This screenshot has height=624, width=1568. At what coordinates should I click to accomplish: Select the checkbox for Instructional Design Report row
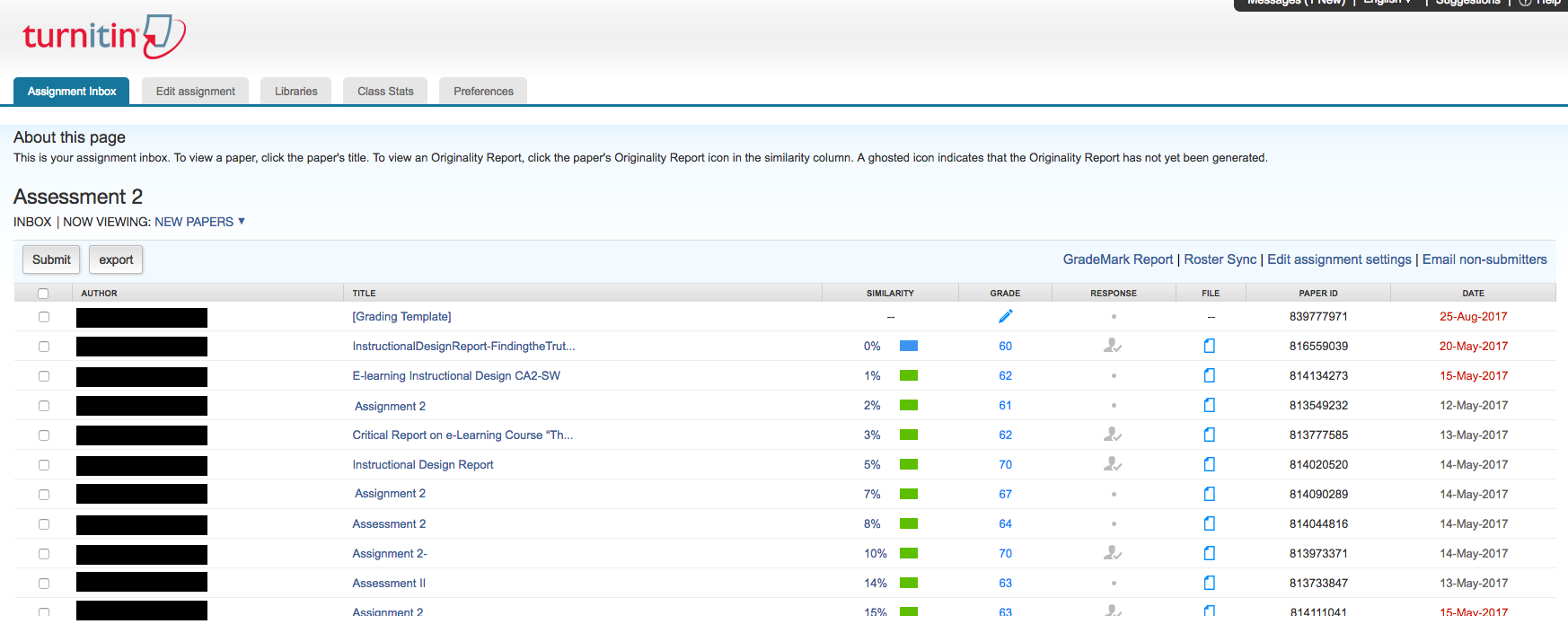click(x=44, y=465)
